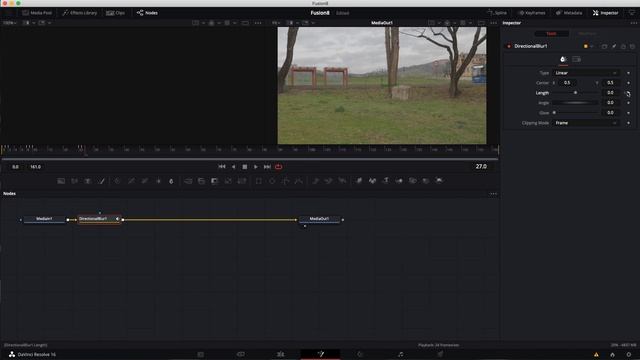This screenshot has width=640, height=360.
Task: Open the Keyframes panel
Action: 532,13
